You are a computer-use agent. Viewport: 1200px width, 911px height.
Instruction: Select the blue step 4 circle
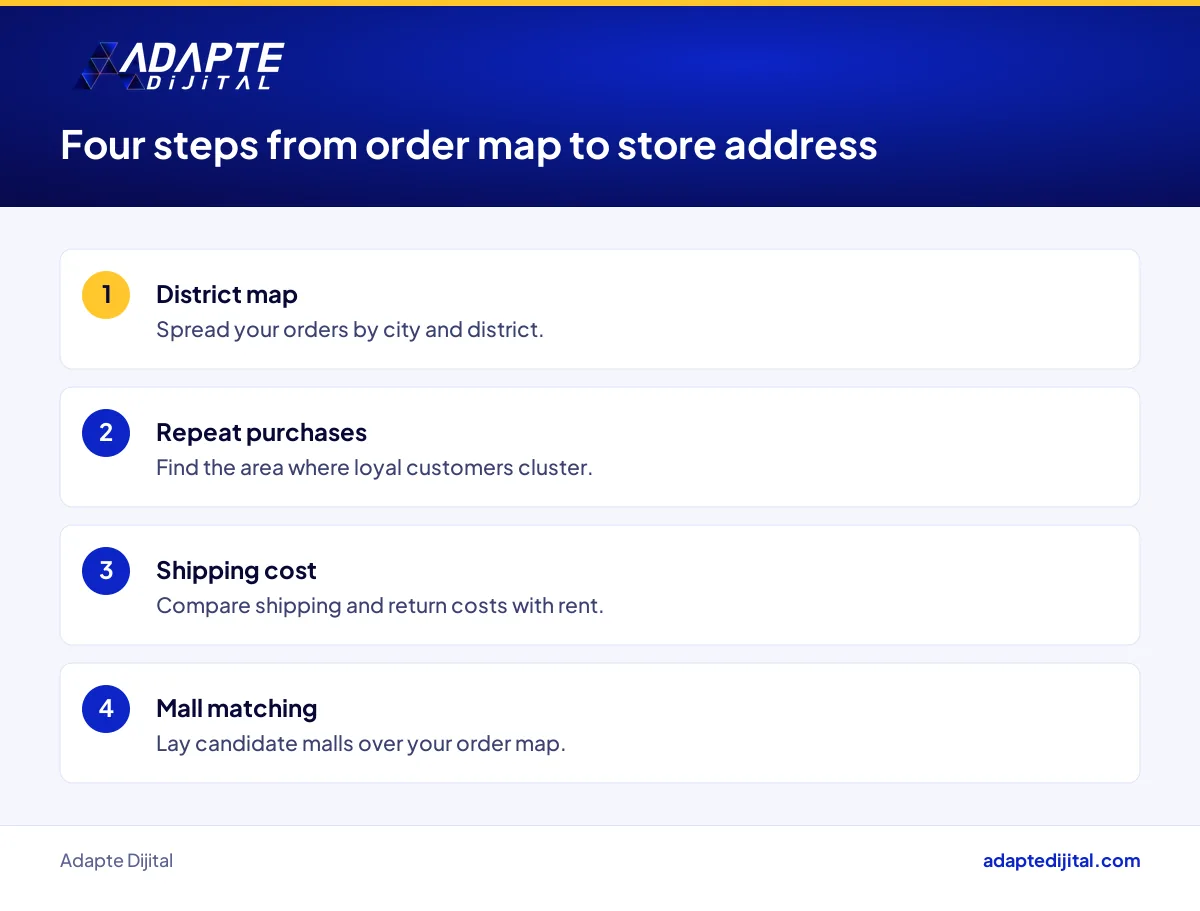click(x=106, y=709)
